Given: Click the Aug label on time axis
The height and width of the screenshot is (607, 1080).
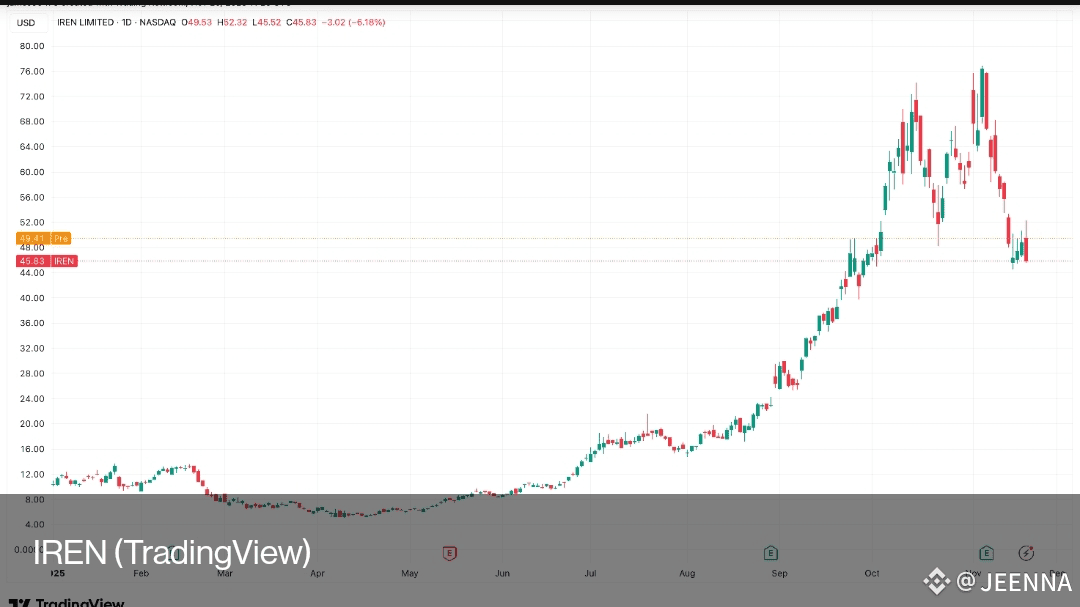Looking at the screenshot, I should click(x=687, y=573).
